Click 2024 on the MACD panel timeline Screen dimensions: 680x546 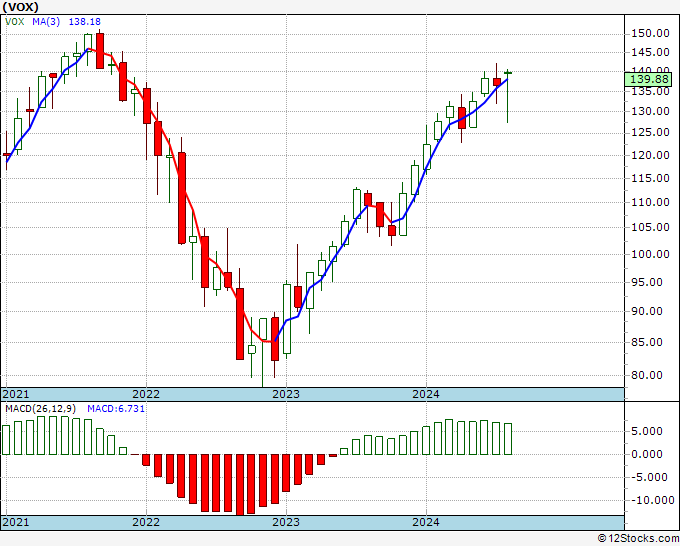426,522
